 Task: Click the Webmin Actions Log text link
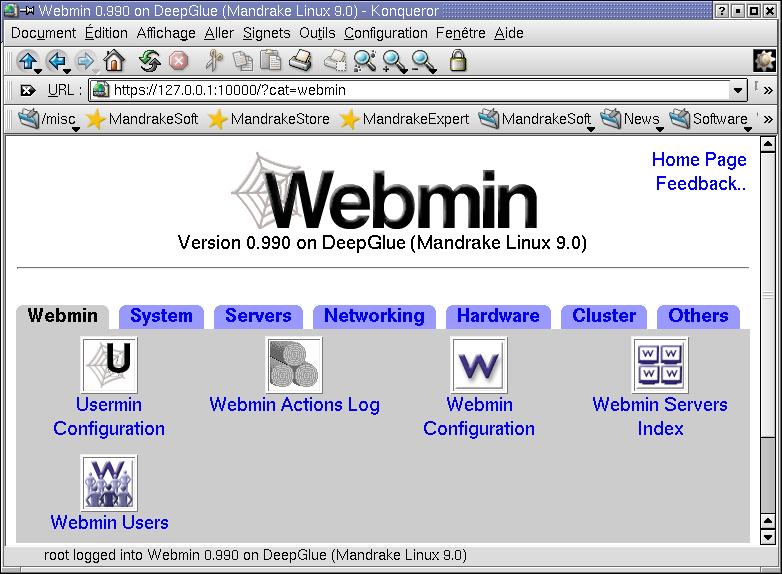[294, 405]
